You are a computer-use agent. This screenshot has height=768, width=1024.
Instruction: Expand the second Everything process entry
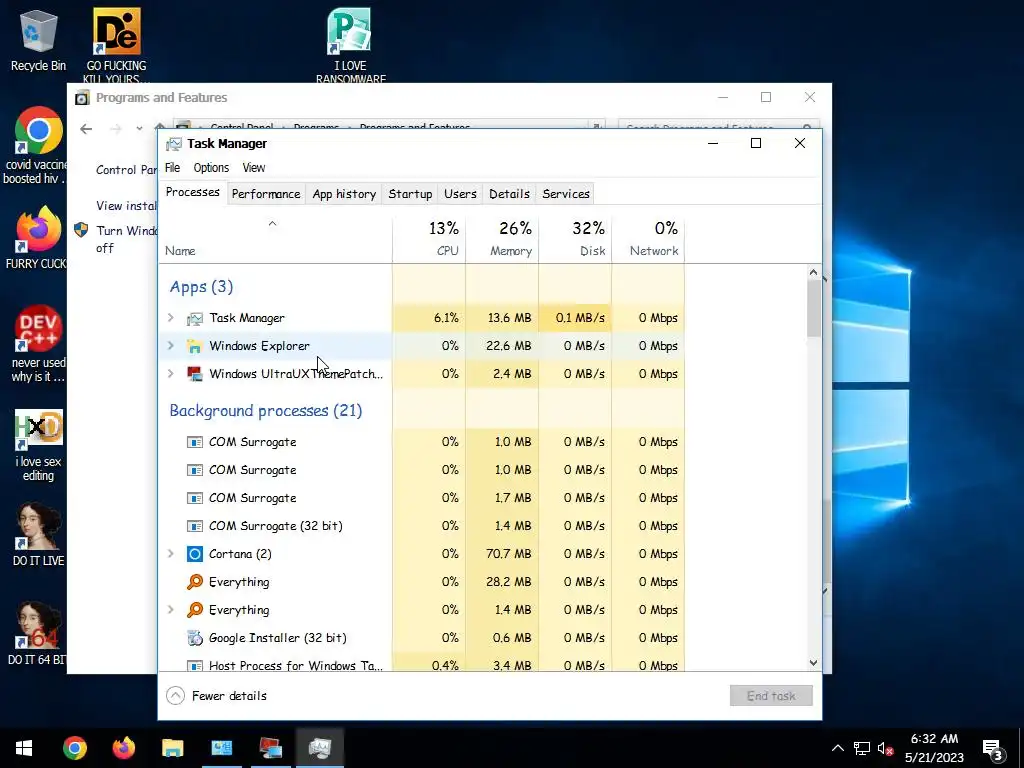tap(170, 609)
